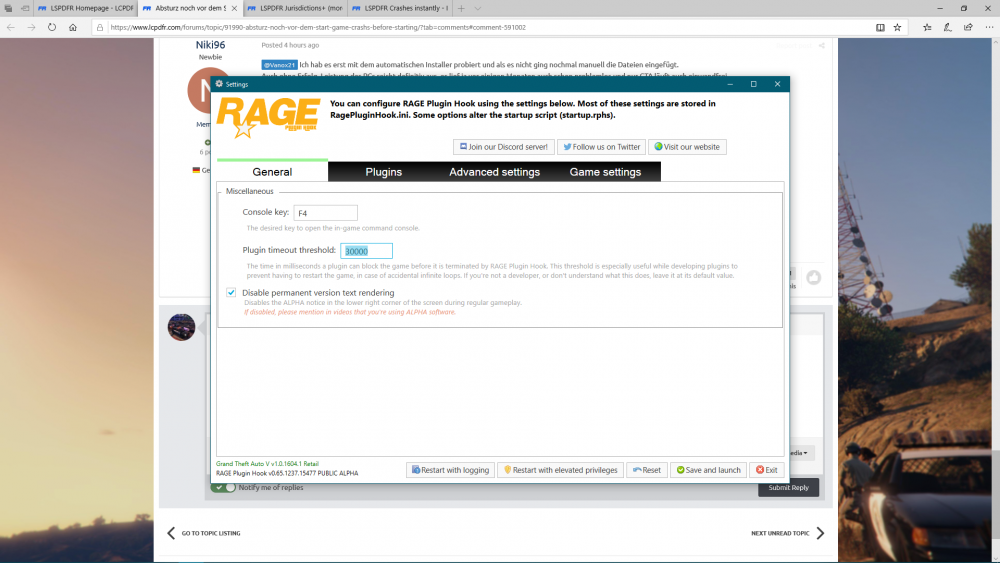
Task: Click Save and launch button
Action: (709, 470)
